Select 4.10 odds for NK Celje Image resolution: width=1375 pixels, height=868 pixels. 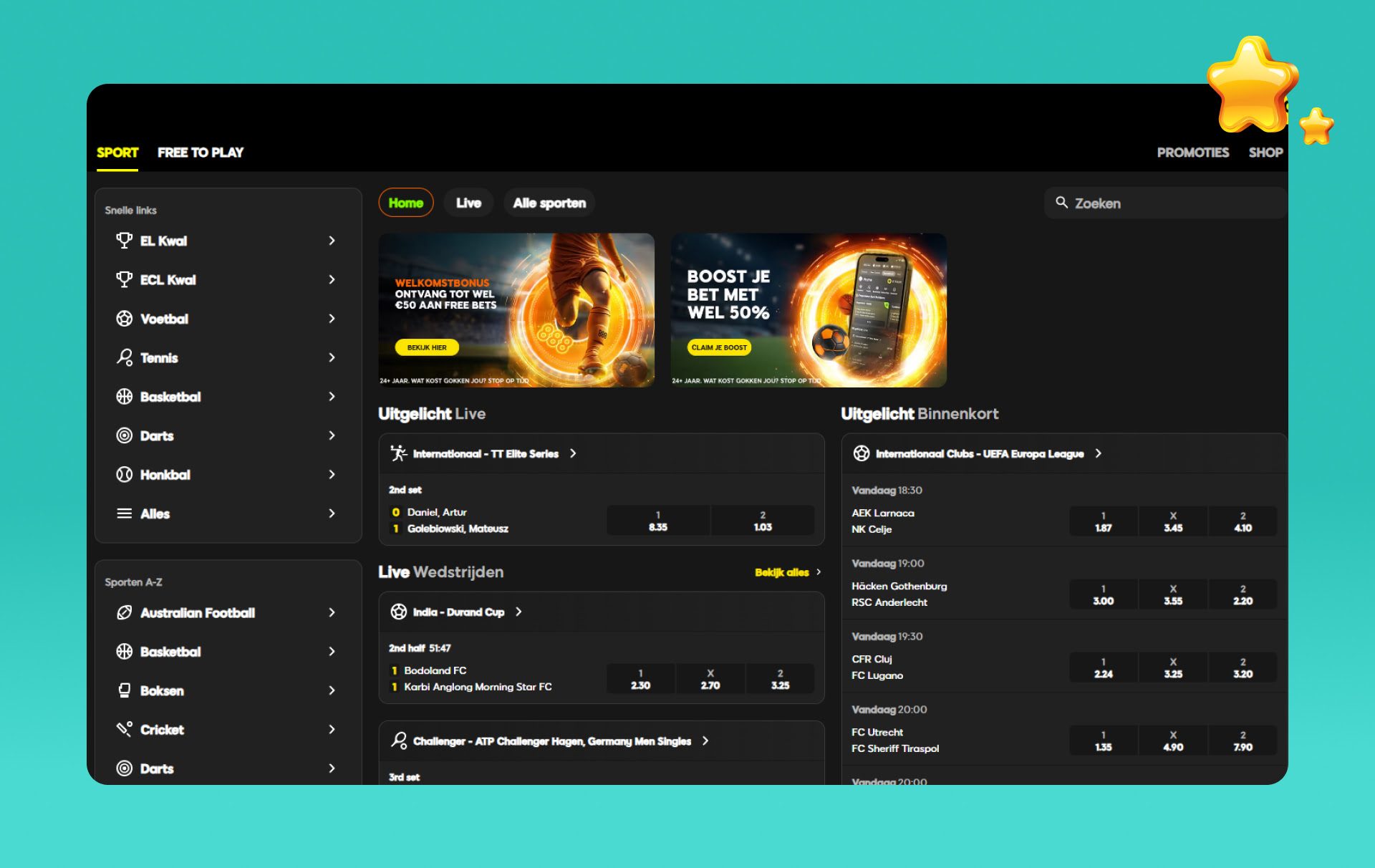click(x=1243, y=521)
